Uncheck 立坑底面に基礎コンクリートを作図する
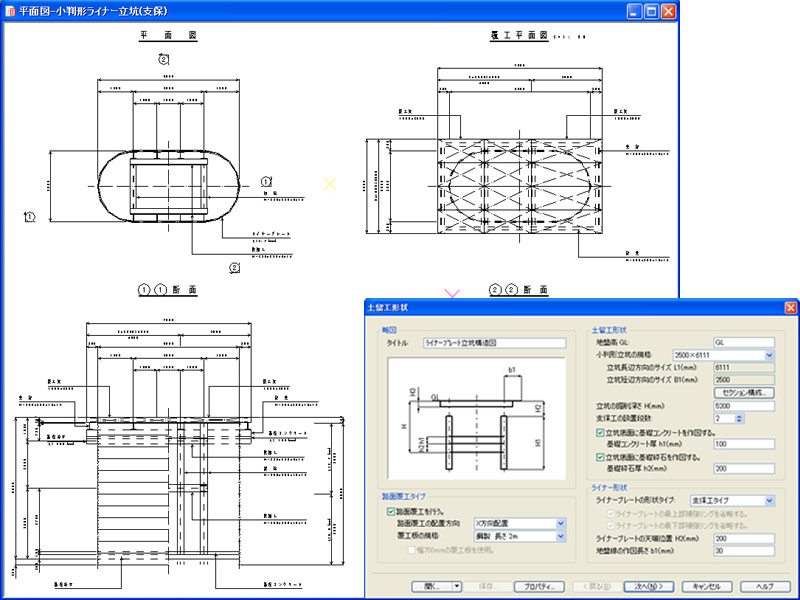The image size is (800, 600). [x=600, y=432]
